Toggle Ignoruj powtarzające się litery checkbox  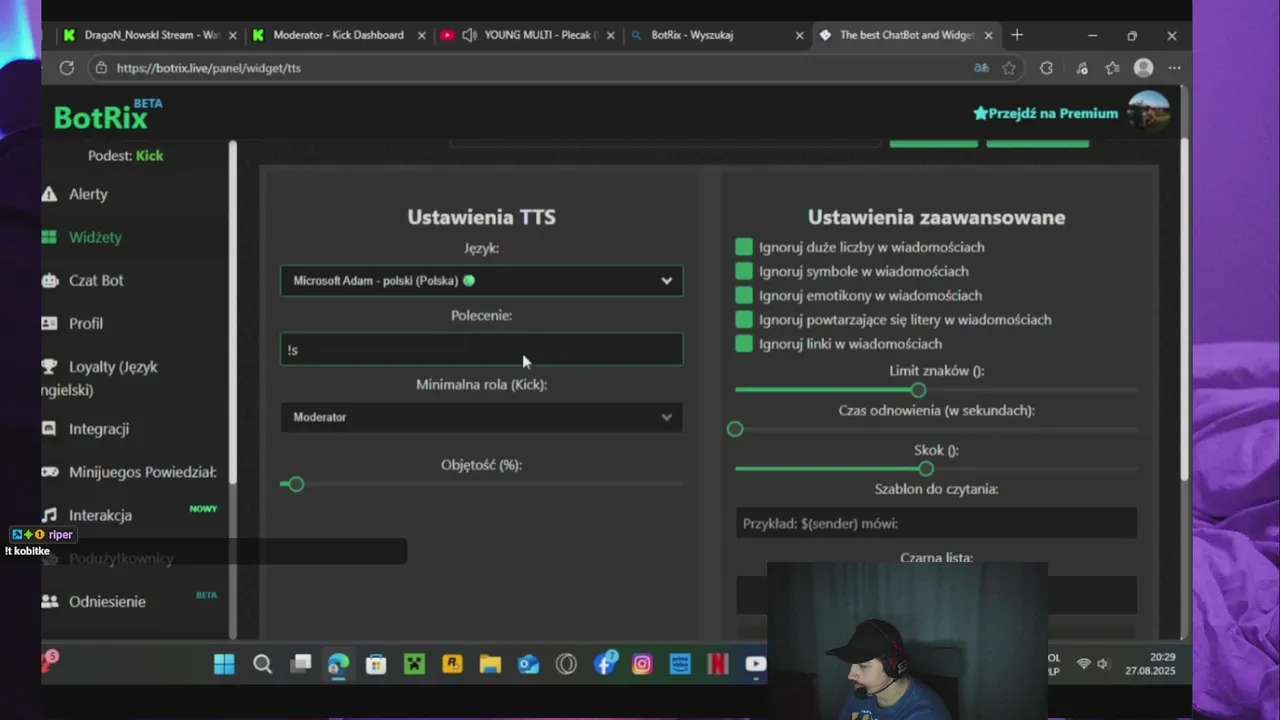(744, 319)
